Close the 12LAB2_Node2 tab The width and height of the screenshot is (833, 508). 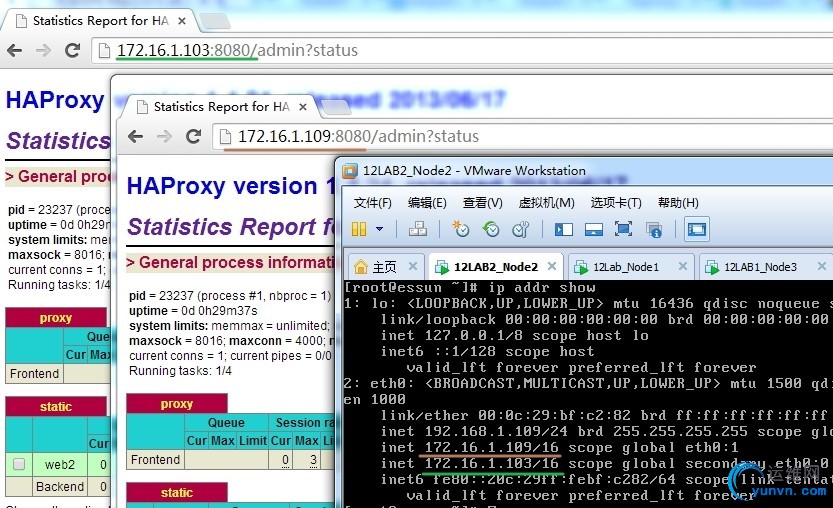click(x=552, y=266)
